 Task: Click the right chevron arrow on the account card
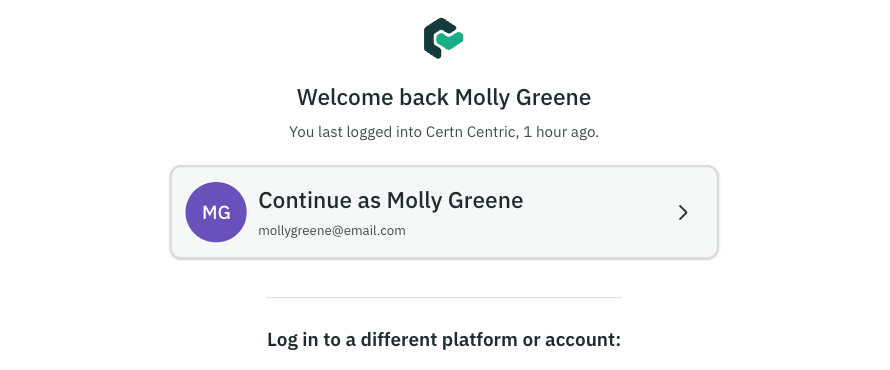(683, 212)
